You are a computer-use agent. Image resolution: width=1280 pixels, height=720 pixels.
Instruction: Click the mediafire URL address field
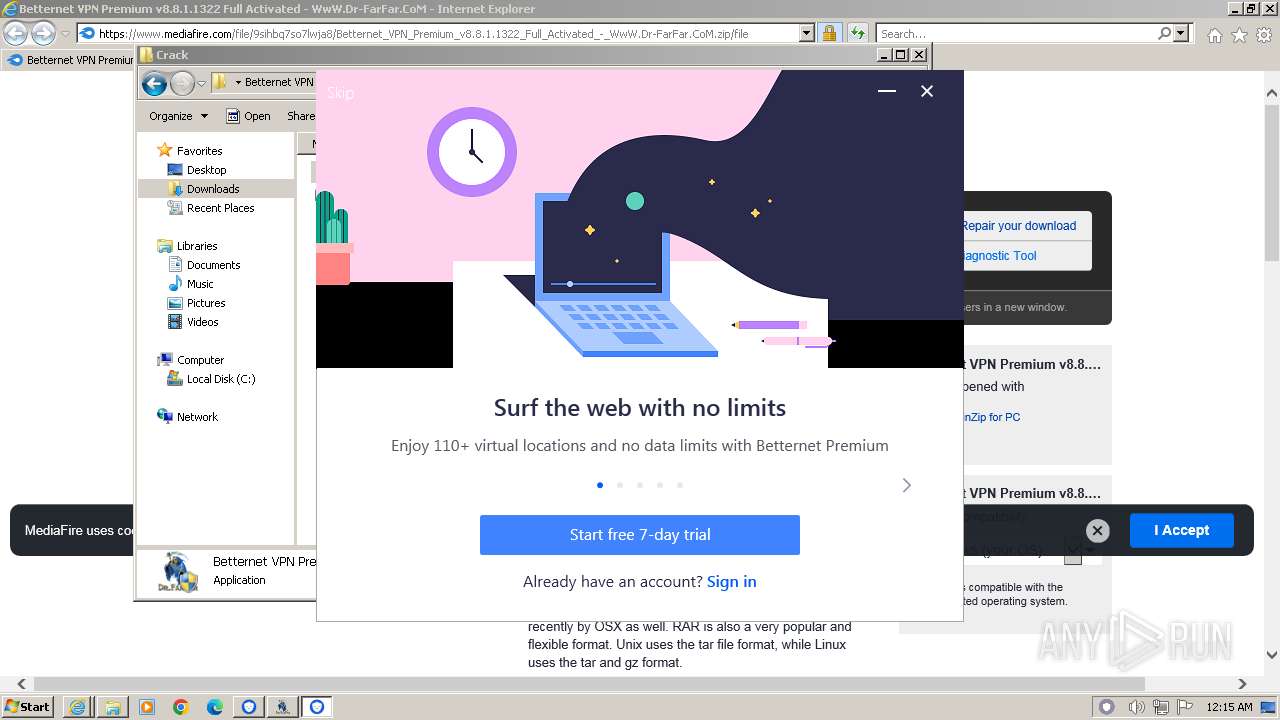(447, 33)
